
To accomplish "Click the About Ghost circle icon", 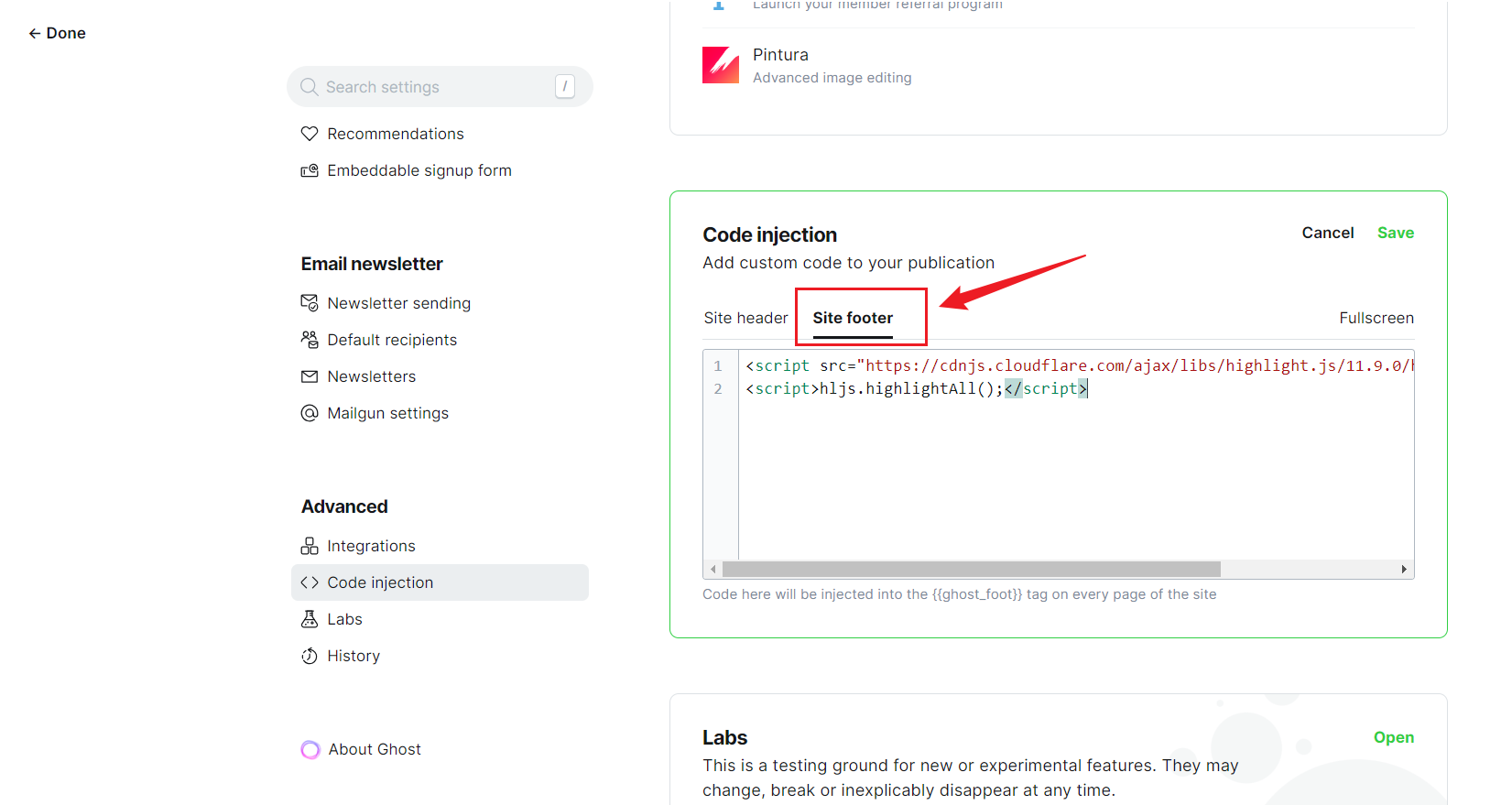I will 310,749.
